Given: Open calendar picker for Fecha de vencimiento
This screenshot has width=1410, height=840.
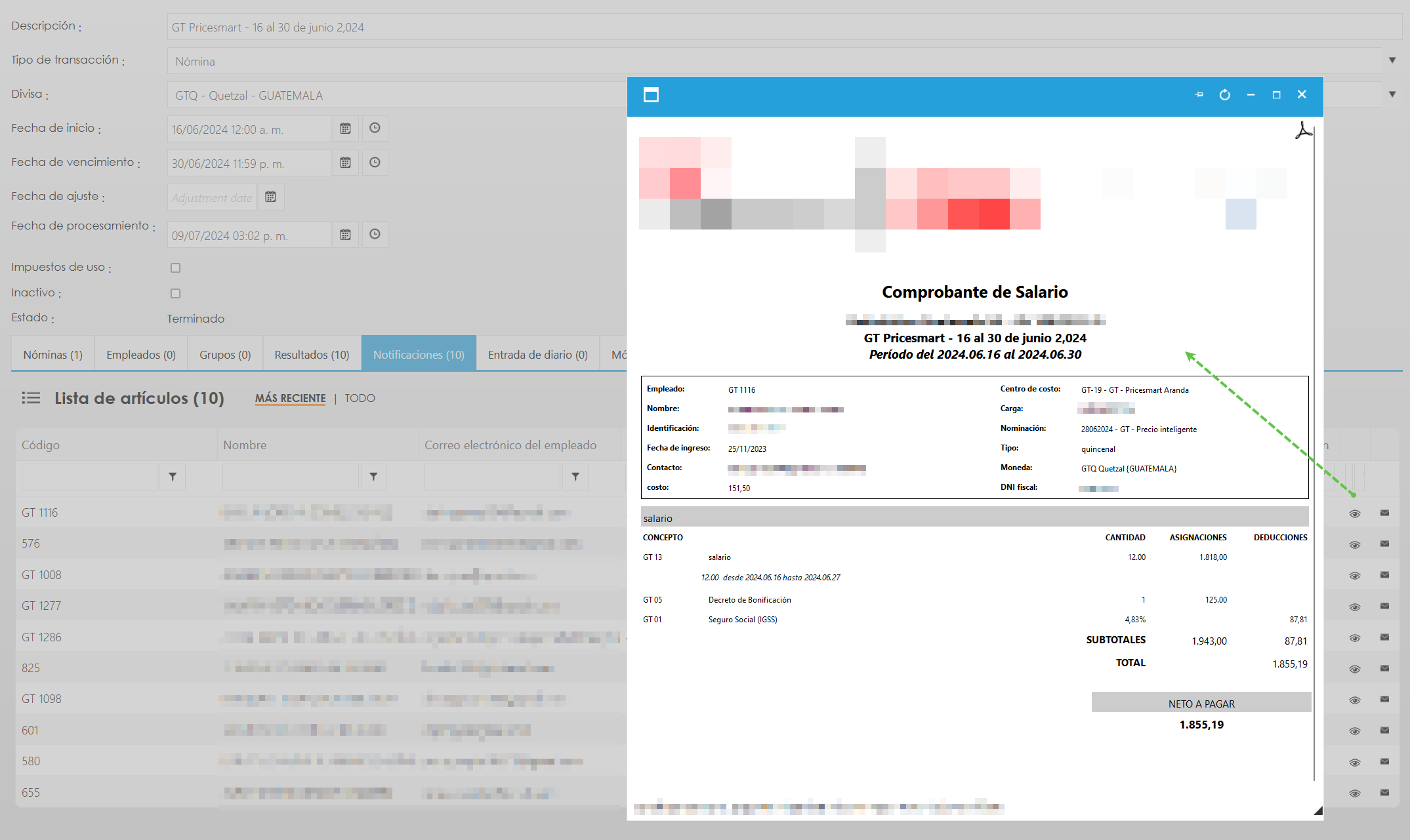Looking at the screenshot, I should (x=345, y=163).
